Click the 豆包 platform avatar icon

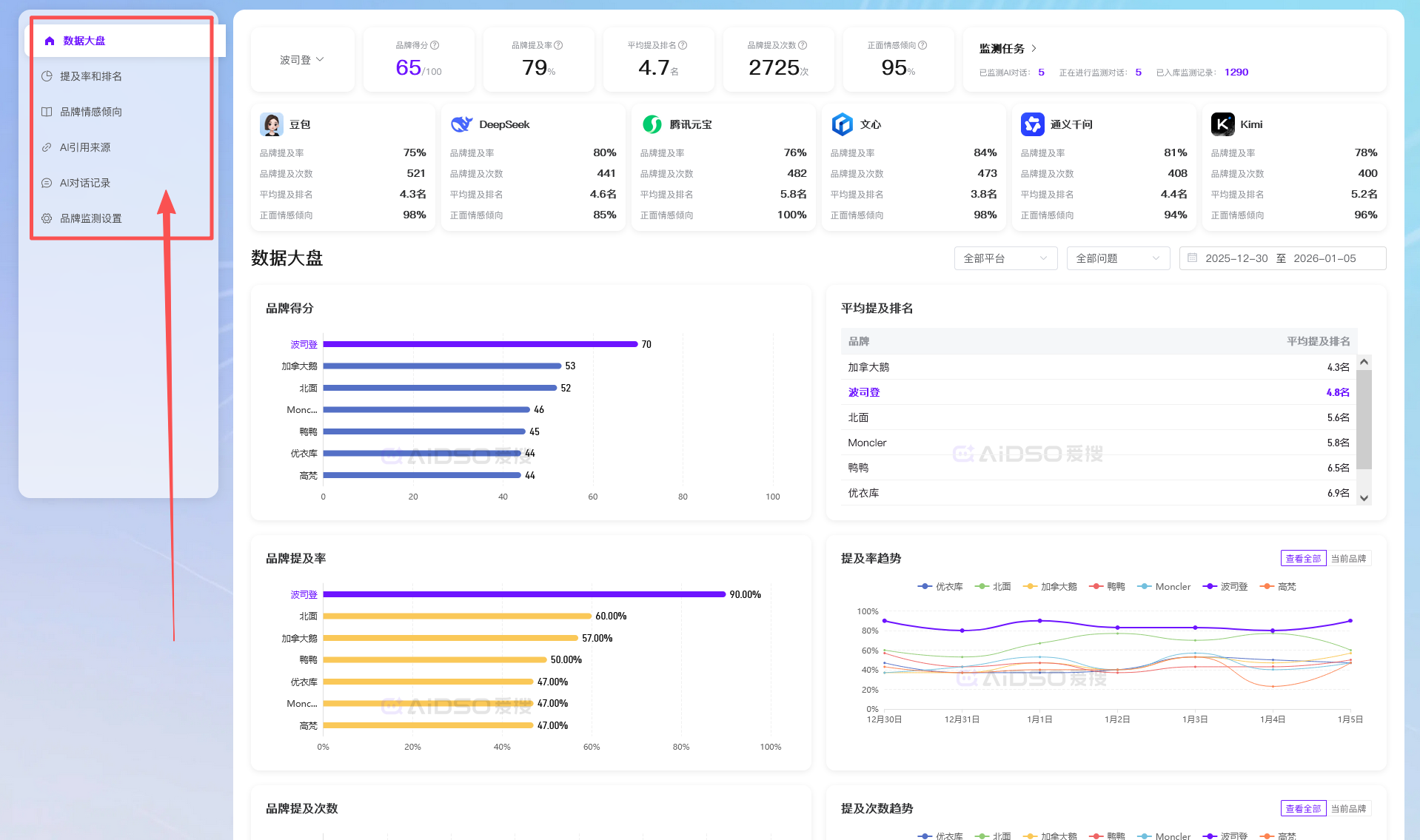(272, 124)
